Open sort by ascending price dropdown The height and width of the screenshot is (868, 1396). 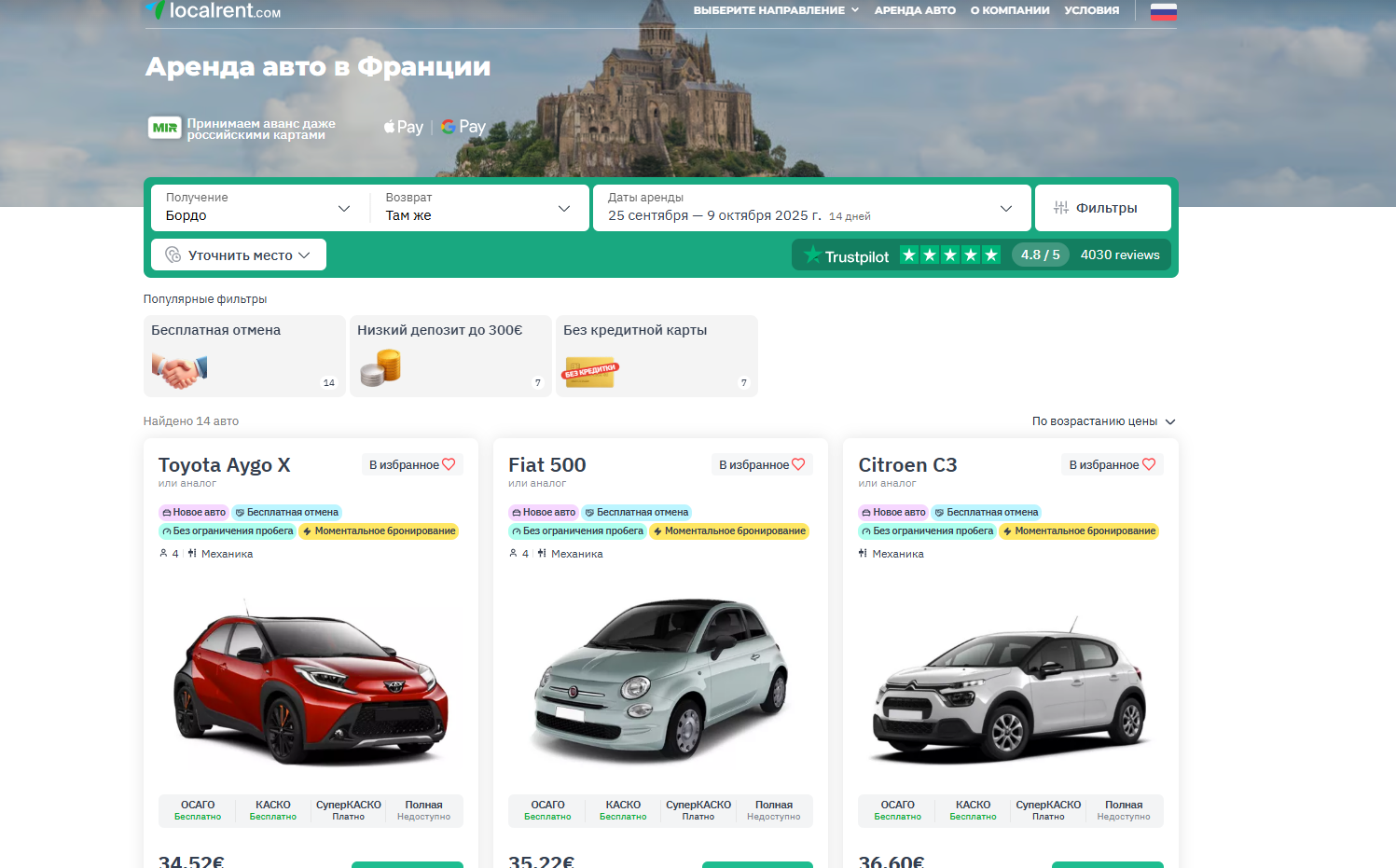pyautogui.click(x=1102, y=421)
